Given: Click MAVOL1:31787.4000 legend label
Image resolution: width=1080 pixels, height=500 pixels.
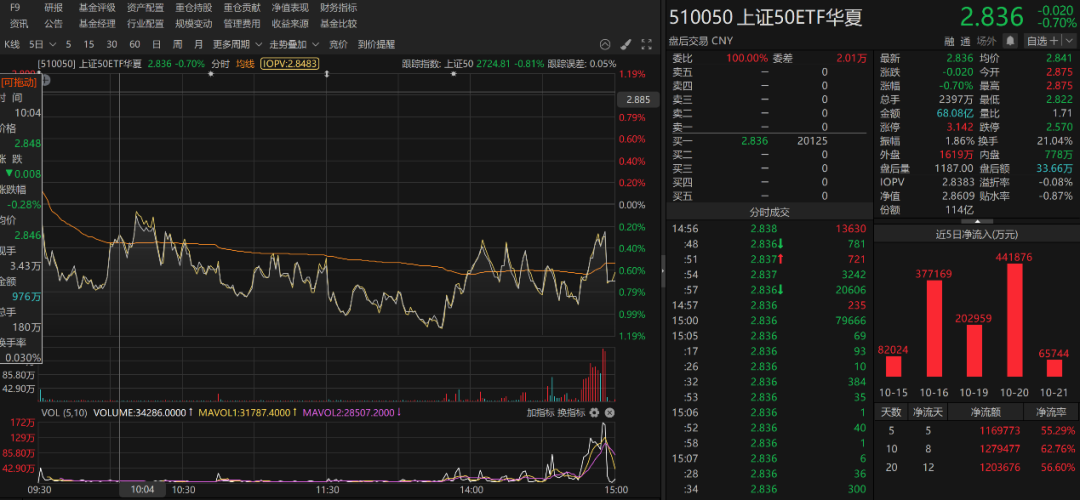Looking at the screenshot, I should 246,413.
